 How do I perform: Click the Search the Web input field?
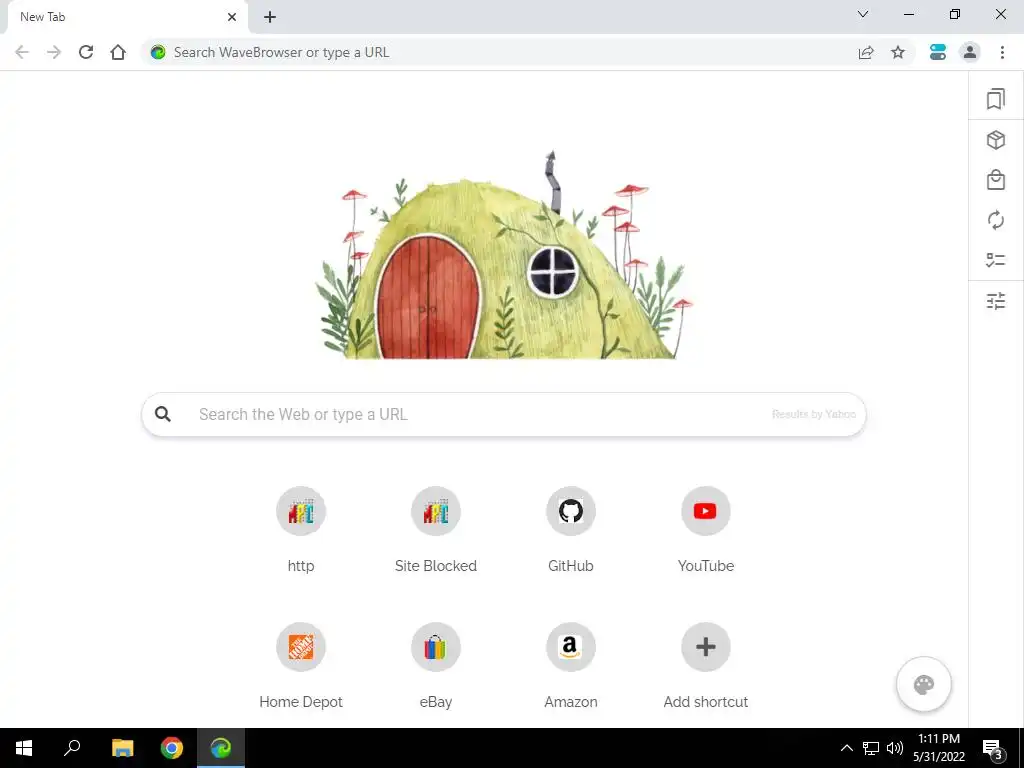504,414
